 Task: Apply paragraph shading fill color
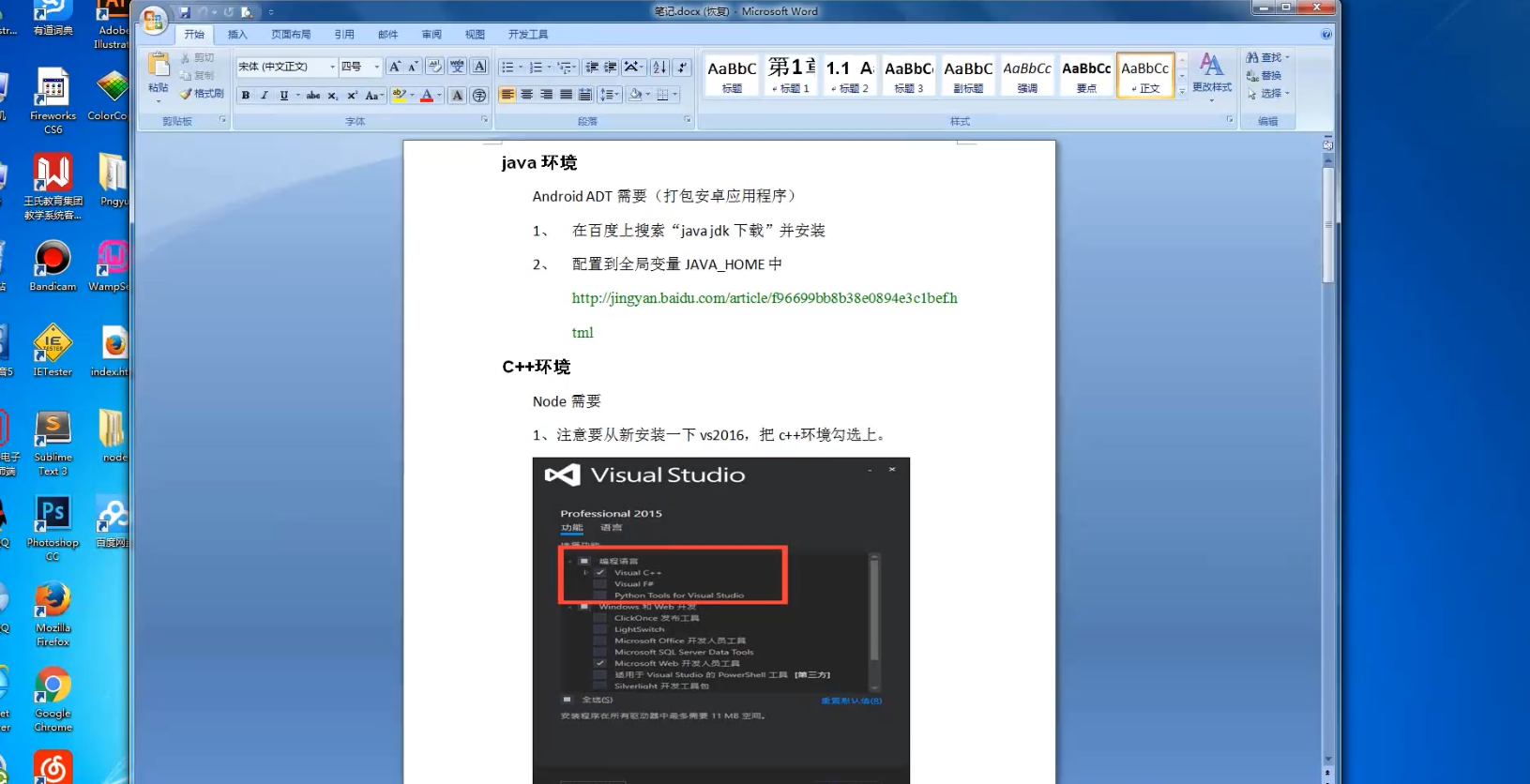tap(636, 95)
